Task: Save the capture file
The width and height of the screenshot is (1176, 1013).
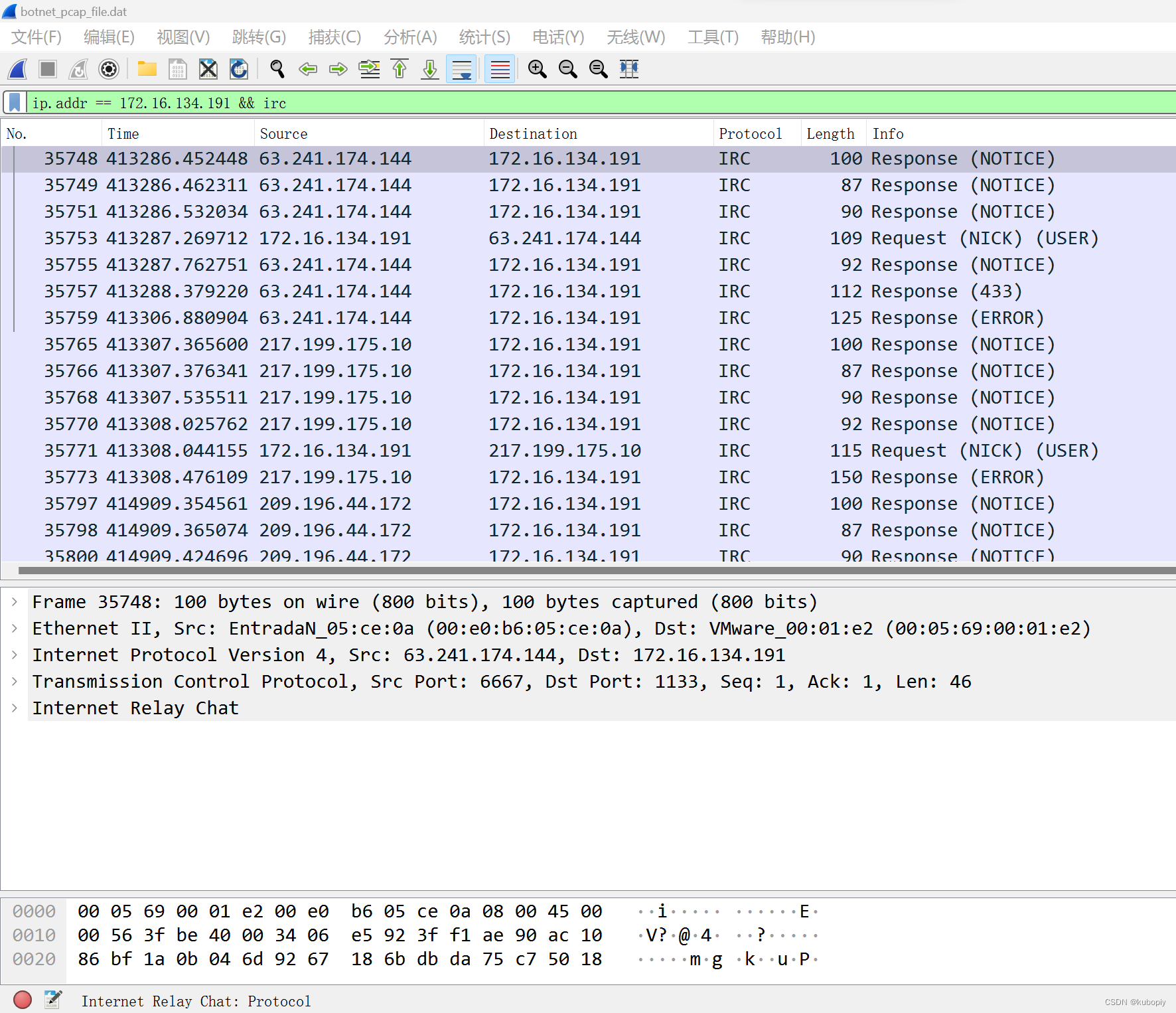Action: tap(178, 69)
